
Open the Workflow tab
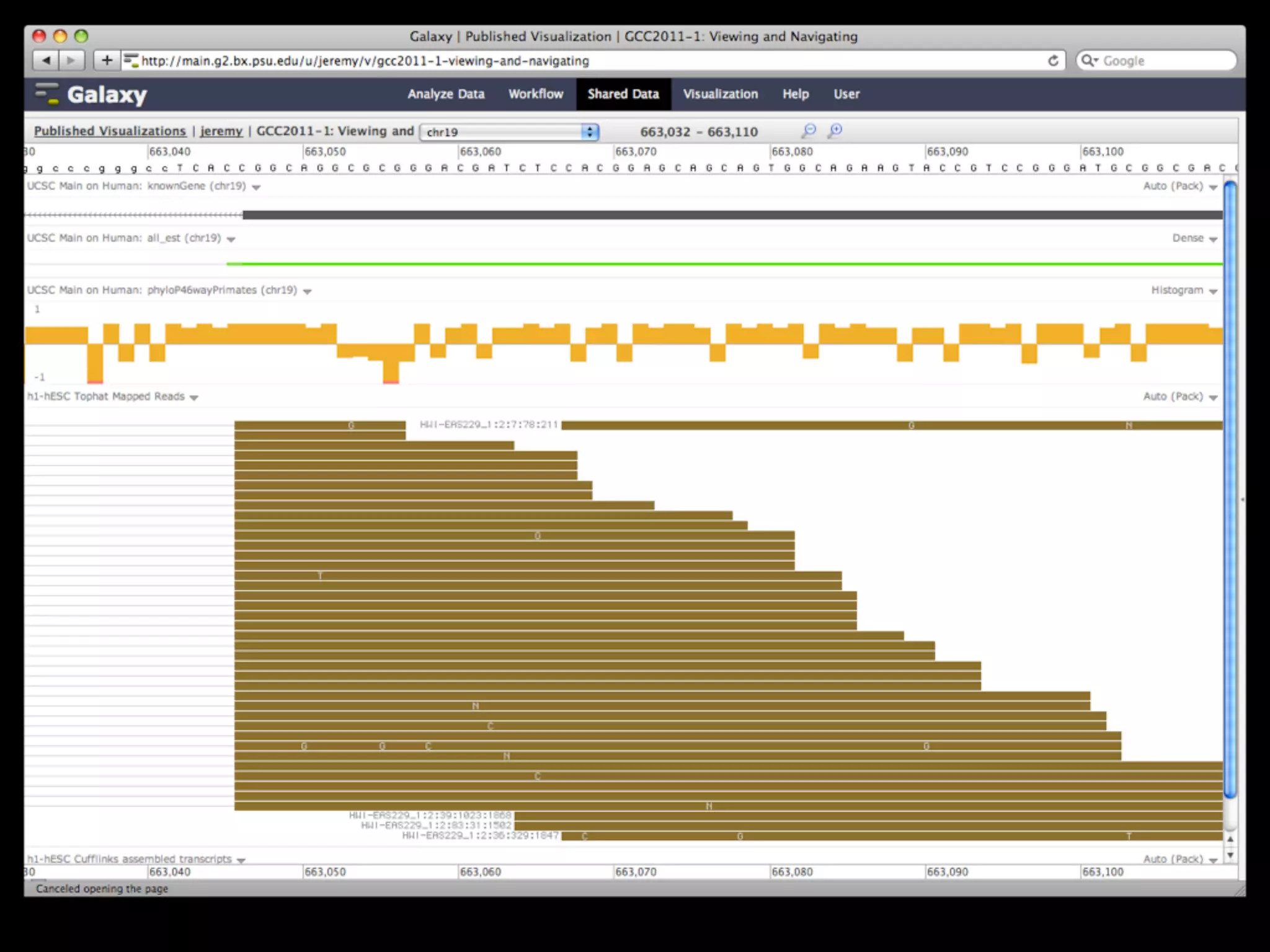(536, 94)
